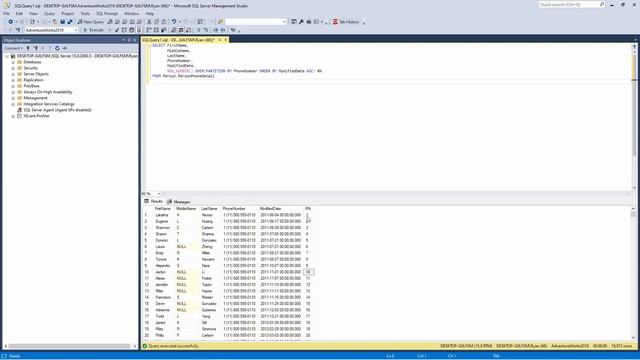Open the Help menu
Viewport: 640px width, 360px height.
150,13
